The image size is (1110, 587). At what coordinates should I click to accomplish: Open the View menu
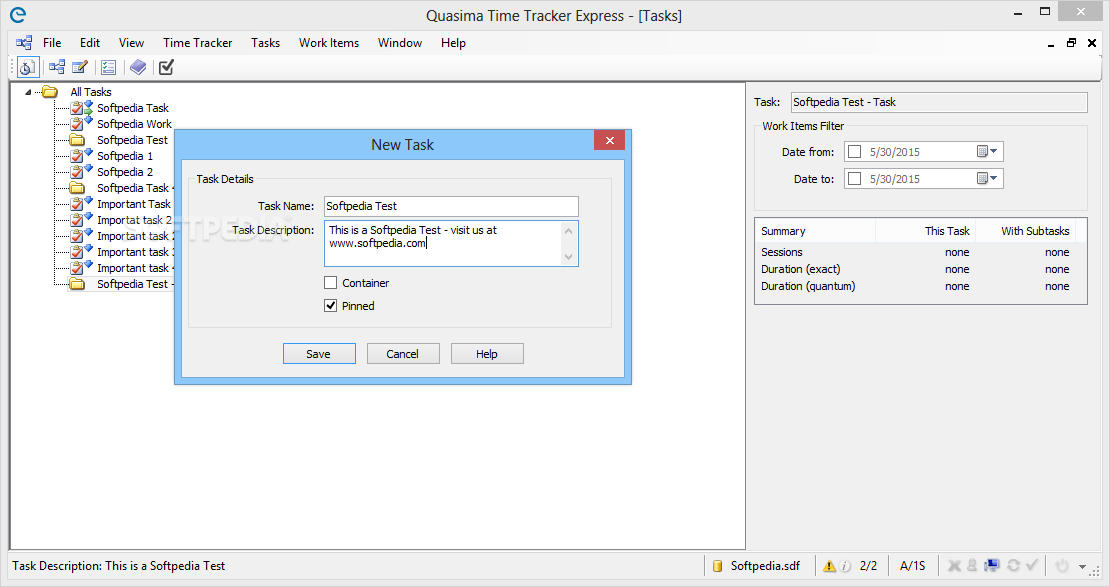[131, 42]
